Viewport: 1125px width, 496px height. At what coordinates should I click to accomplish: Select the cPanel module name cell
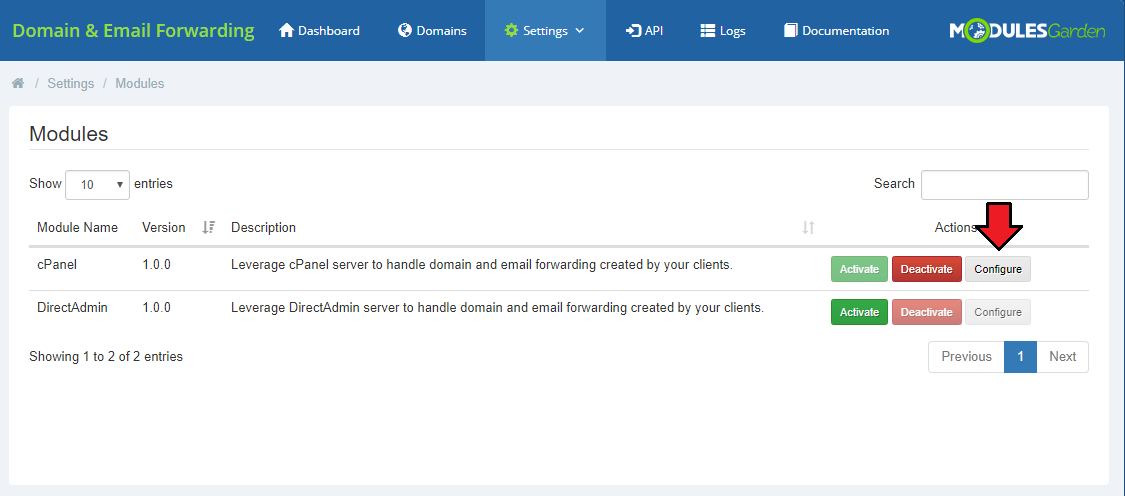57,265
